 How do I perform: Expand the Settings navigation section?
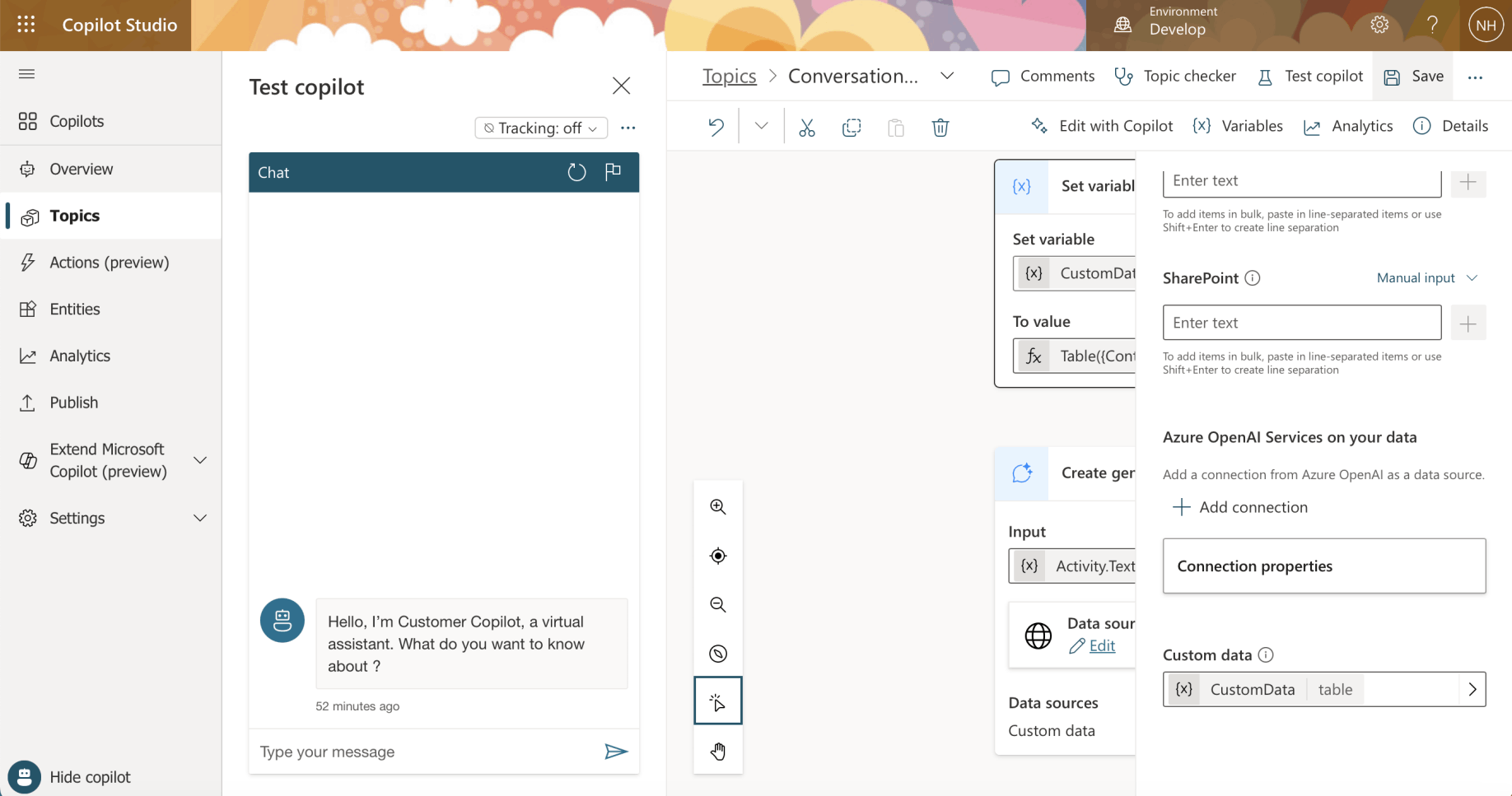click(200, 518)
